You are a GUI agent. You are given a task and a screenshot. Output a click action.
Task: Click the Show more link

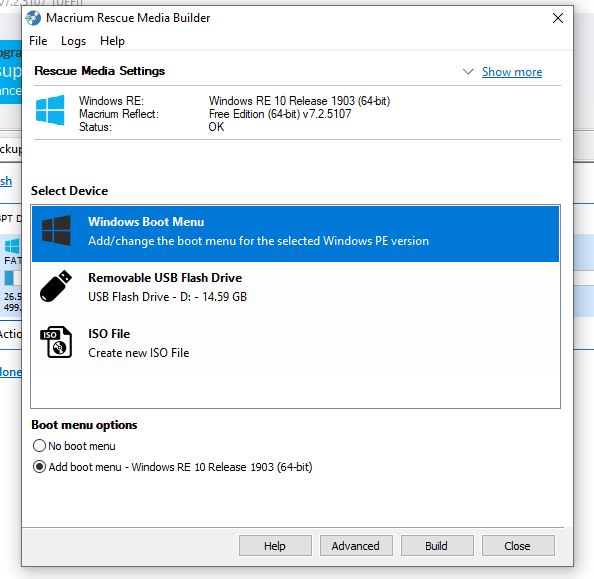click(512, 72)
